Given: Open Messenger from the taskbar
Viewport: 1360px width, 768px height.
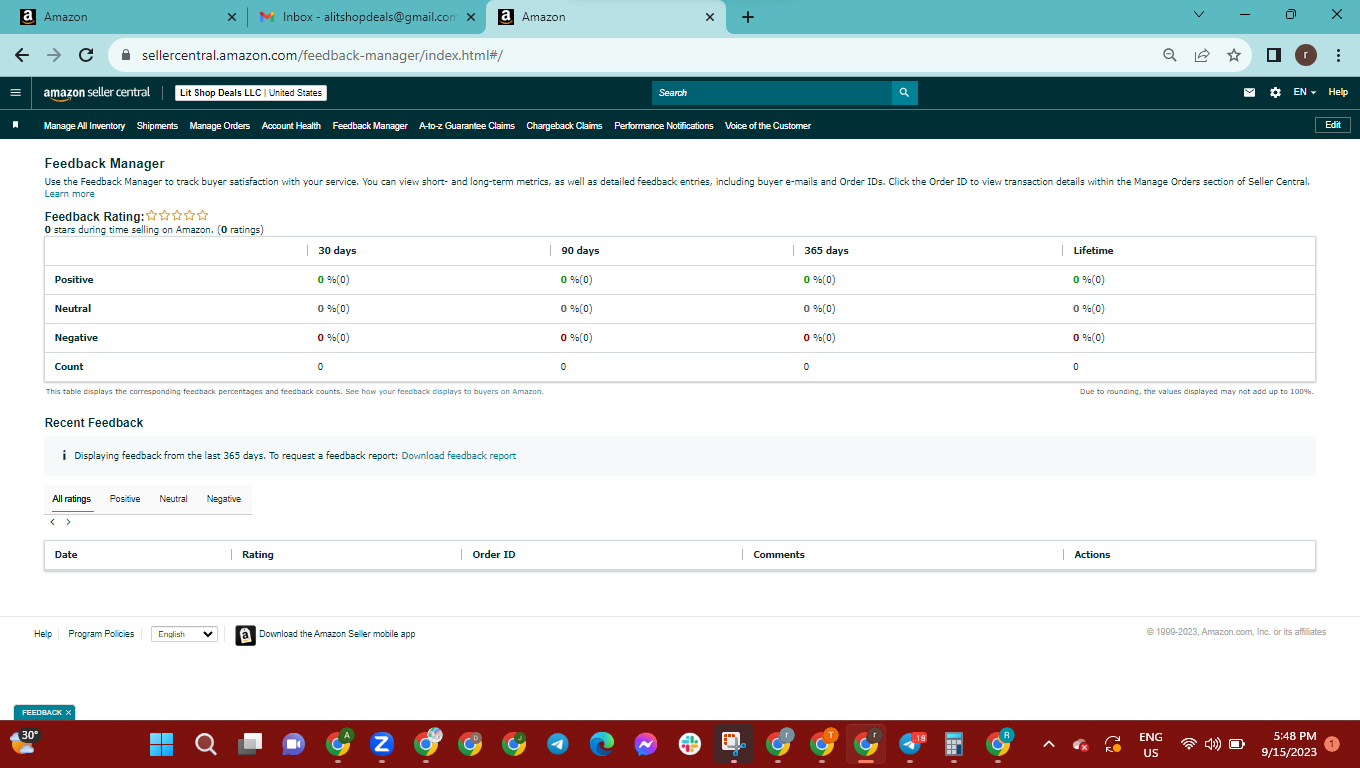Looking at the screenshot, I should 645,744.
